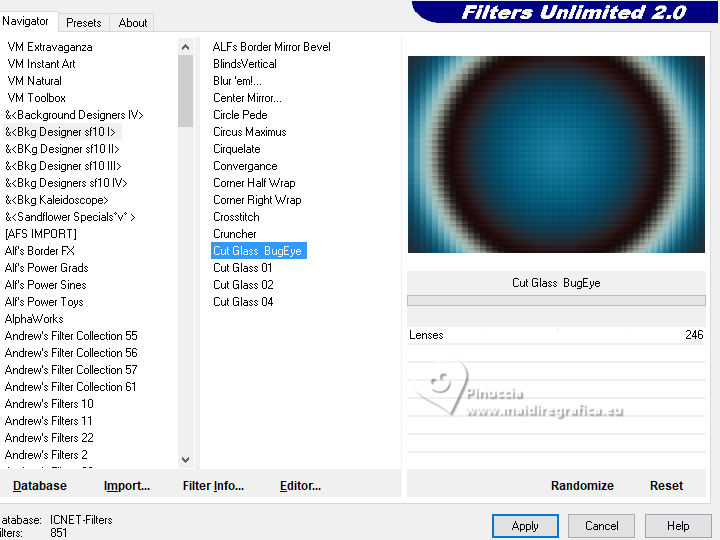Choose BlindsVertical filter
Viewport: 720px width, 540px height.
(x=245, y=64)
